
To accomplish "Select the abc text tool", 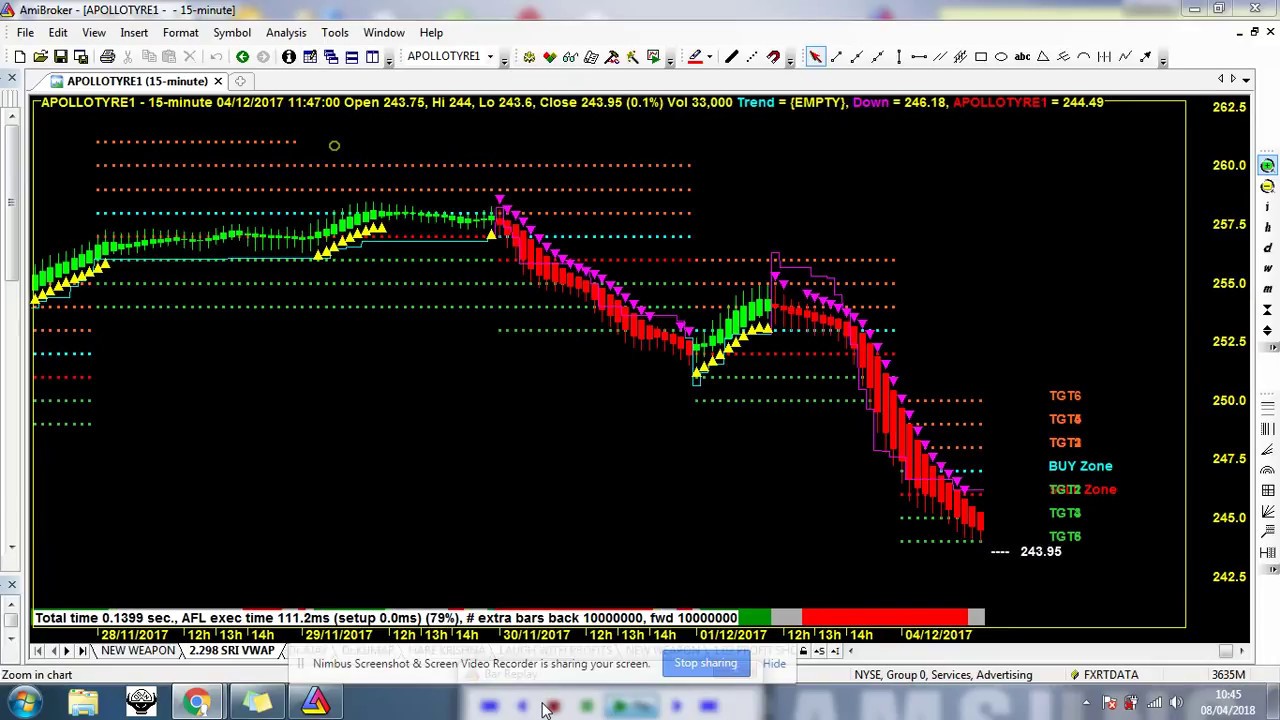I will coord(1022,57).
